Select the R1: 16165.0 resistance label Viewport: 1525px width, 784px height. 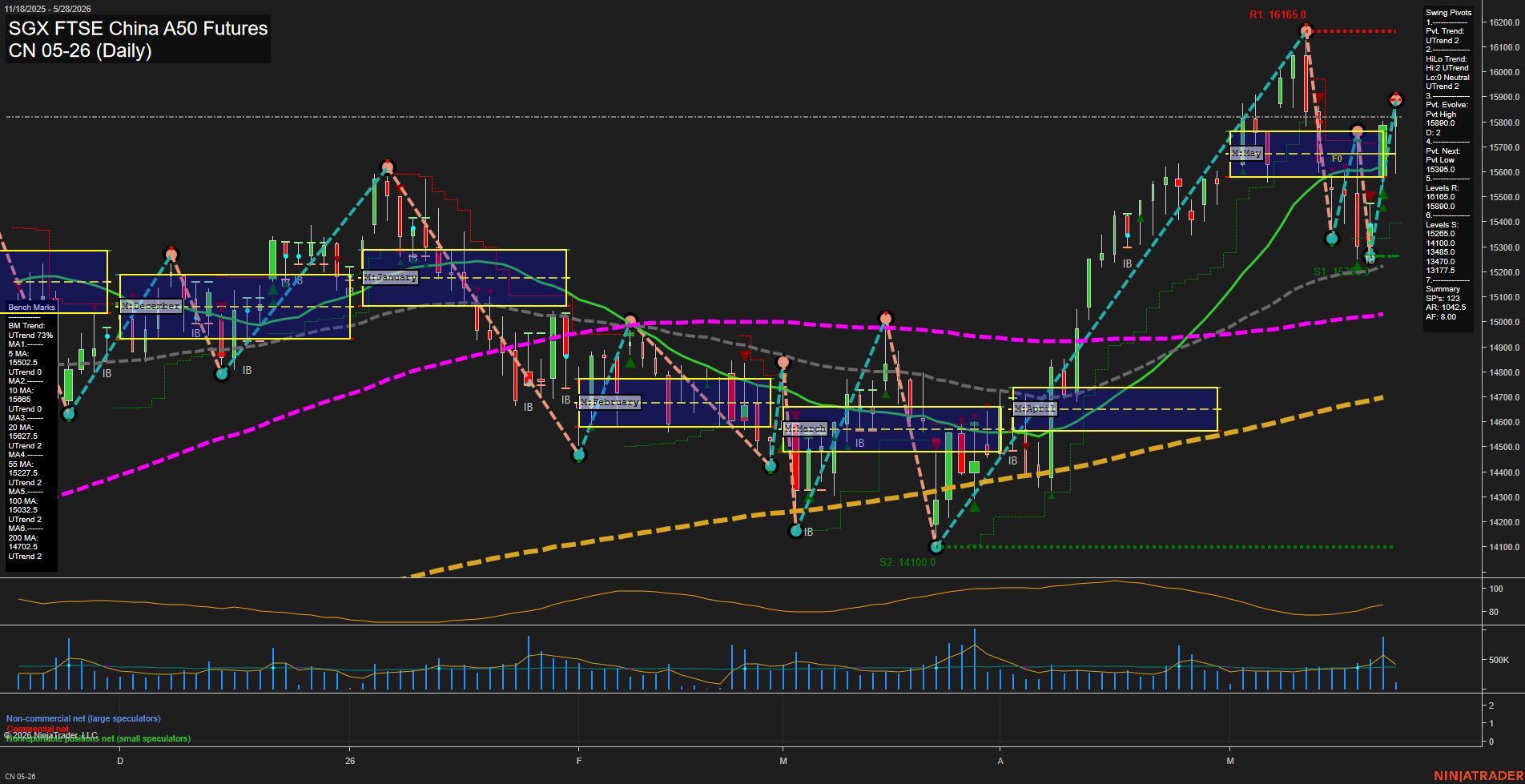click(x=1278, y=15)
